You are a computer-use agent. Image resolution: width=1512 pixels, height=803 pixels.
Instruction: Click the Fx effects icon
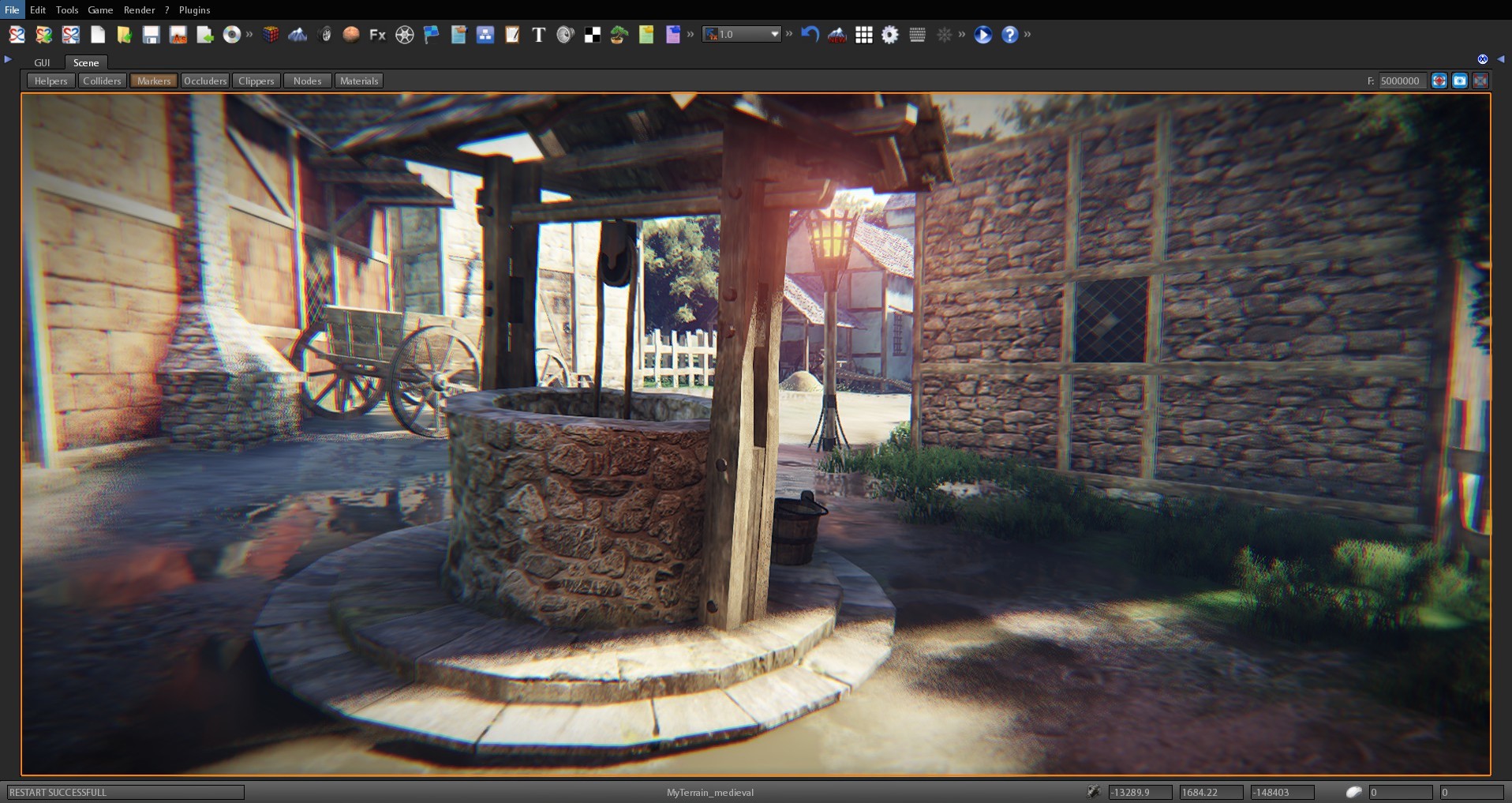(377, 35)
